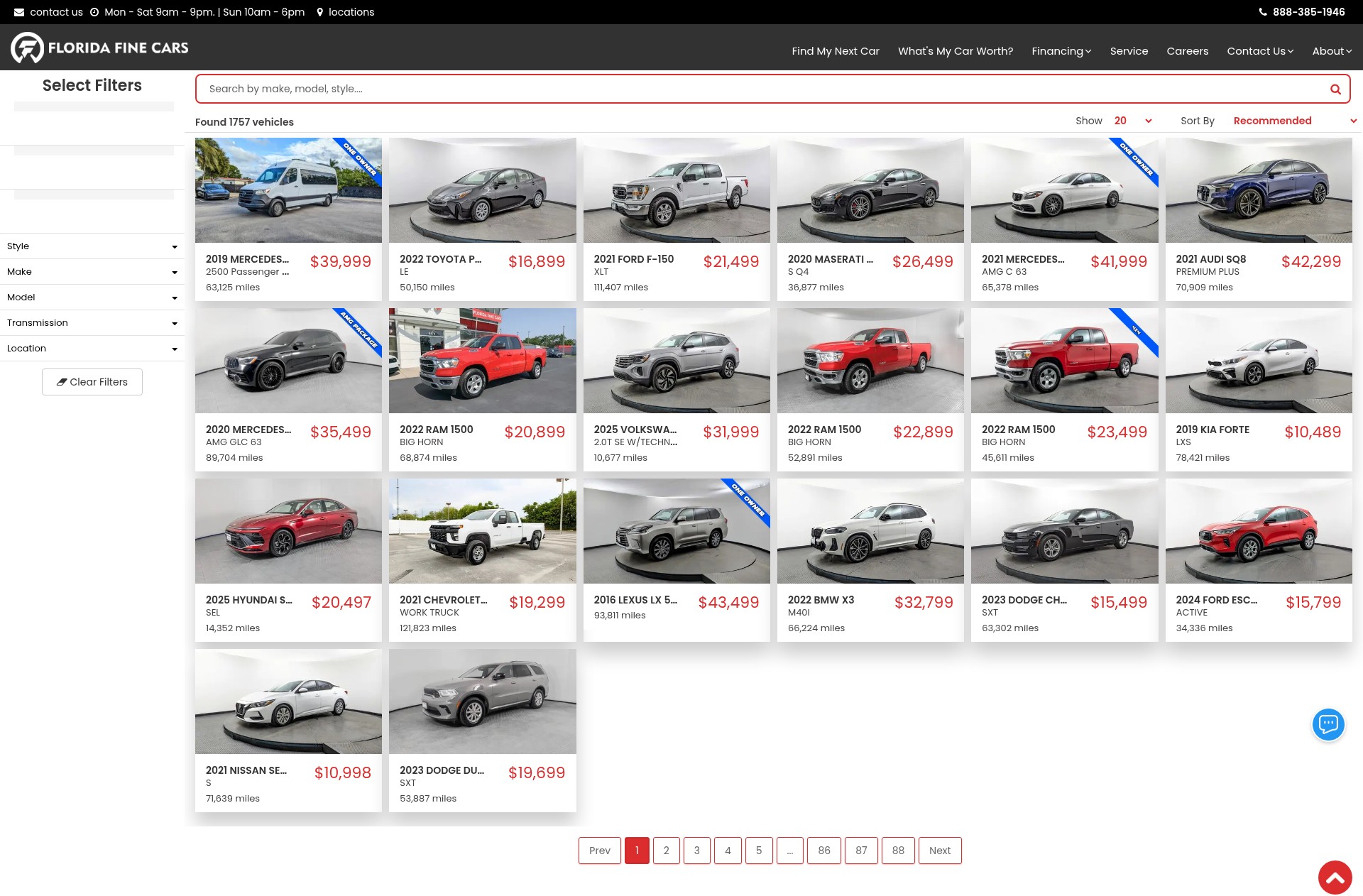
Task: Click the Florida Fine Cars logo
Action: 99,48
